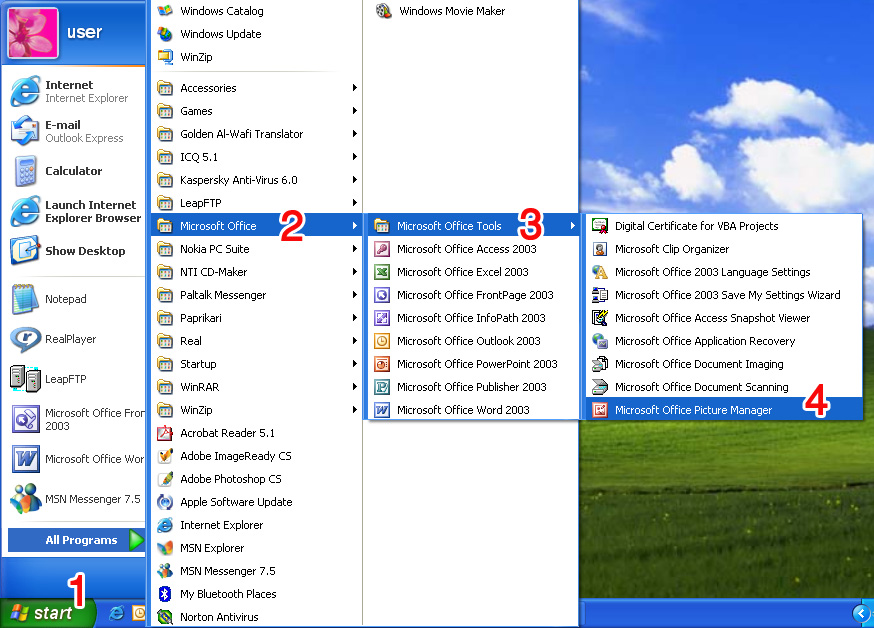Click the Start button
Viewport: 874px width, 628px height.
[47, 613]
